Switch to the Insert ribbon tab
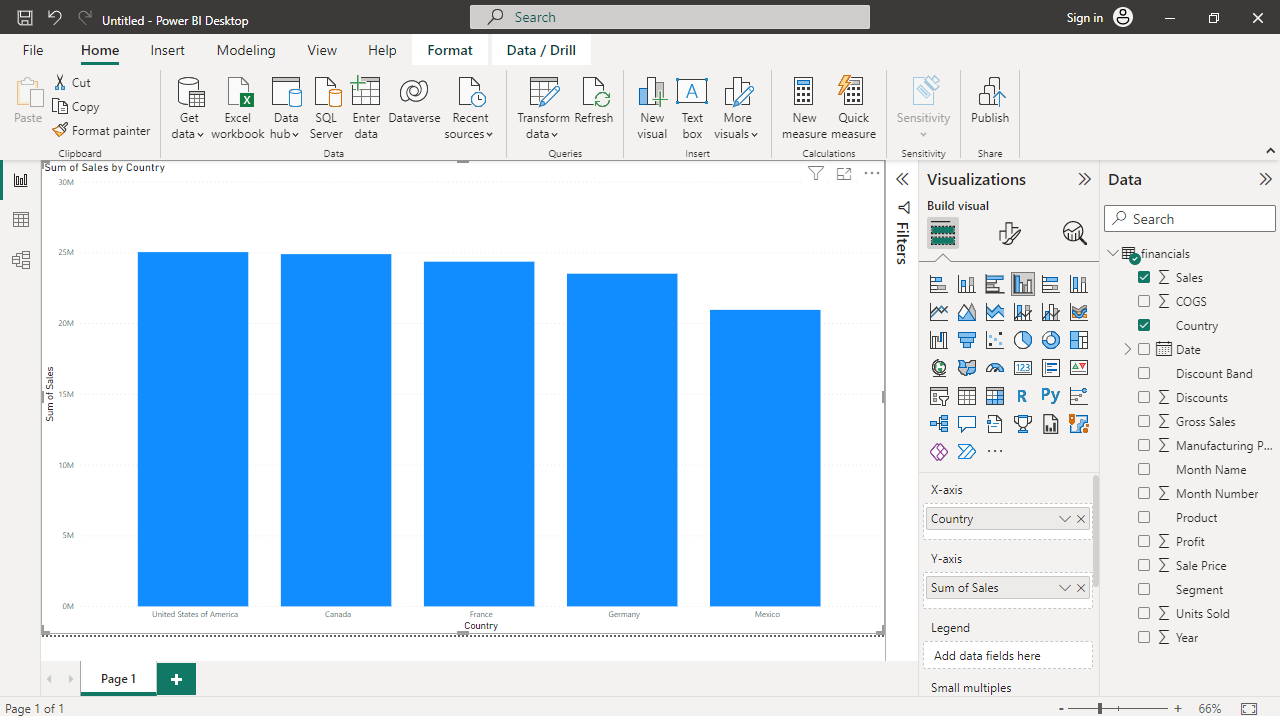 [167, 50]
